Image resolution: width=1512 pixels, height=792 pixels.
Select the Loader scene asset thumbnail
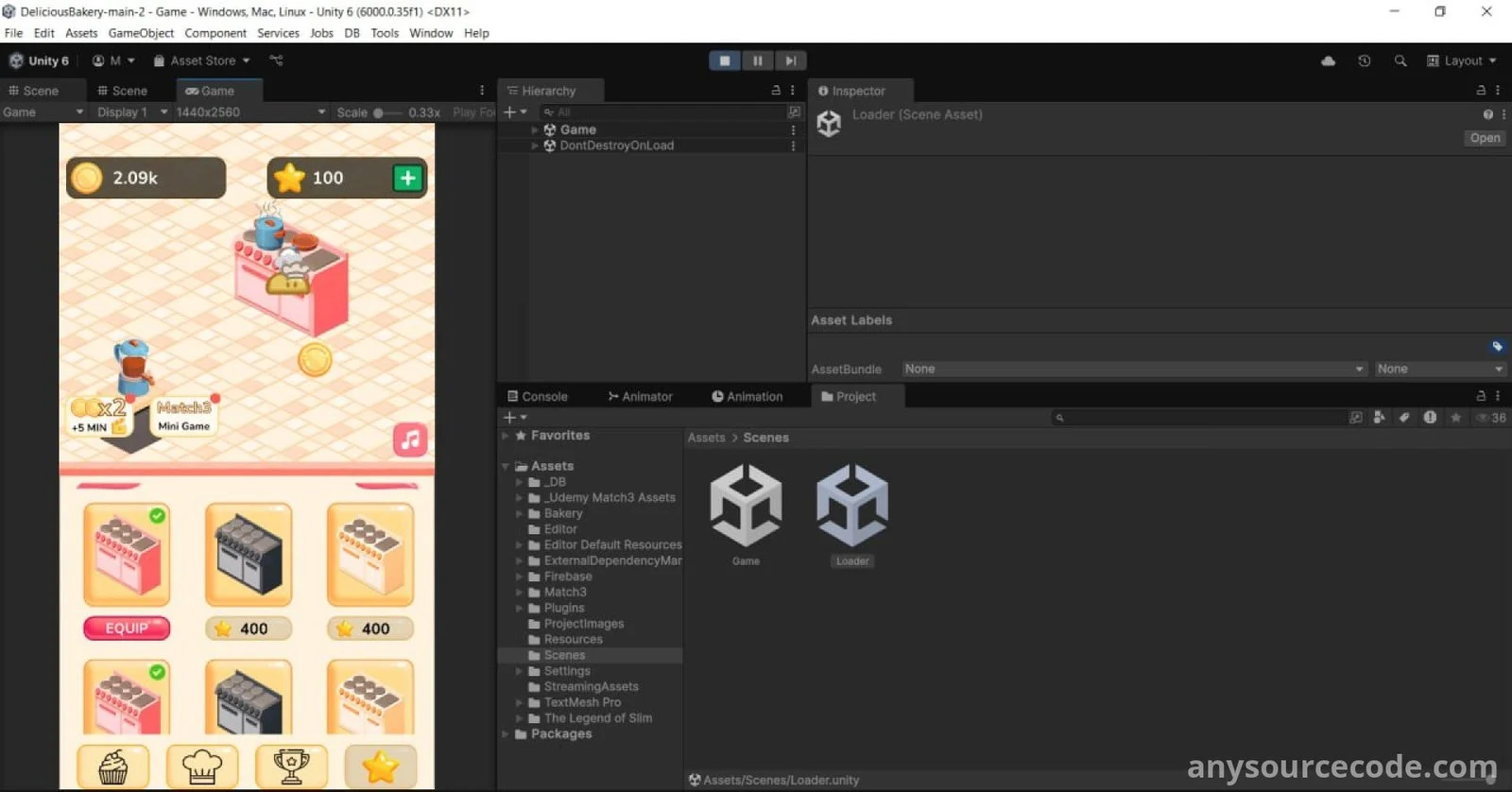coord(852,506)
